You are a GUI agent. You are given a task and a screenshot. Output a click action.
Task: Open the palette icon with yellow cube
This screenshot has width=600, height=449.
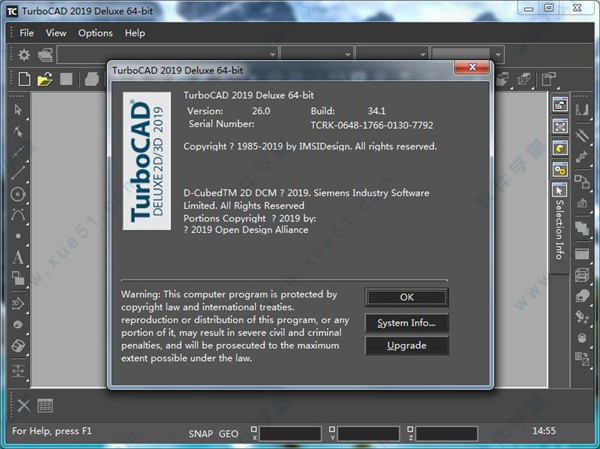pos(560,148)
